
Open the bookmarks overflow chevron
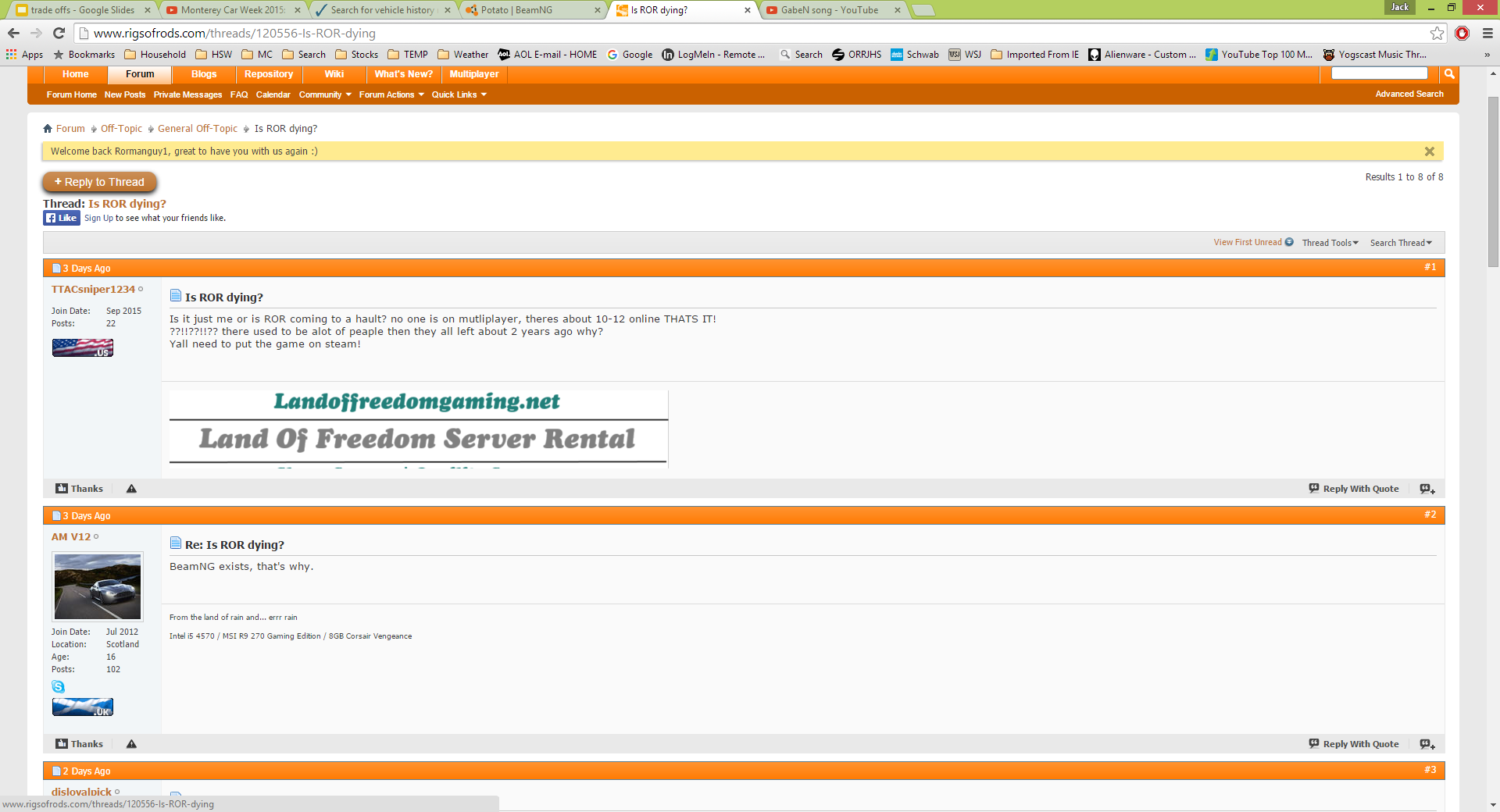1487,55
